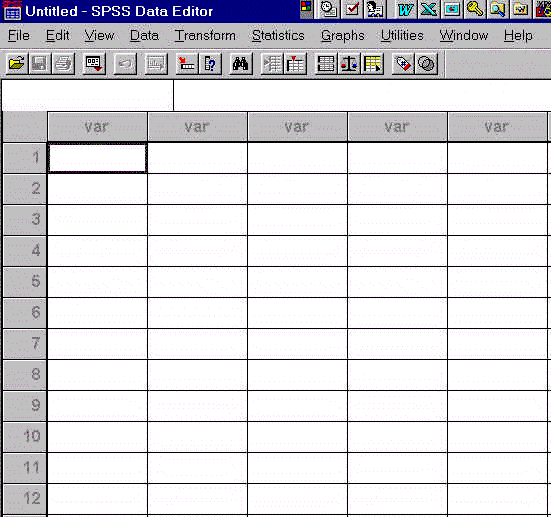Click the Select Cases toolbar icon

(372, 64)
